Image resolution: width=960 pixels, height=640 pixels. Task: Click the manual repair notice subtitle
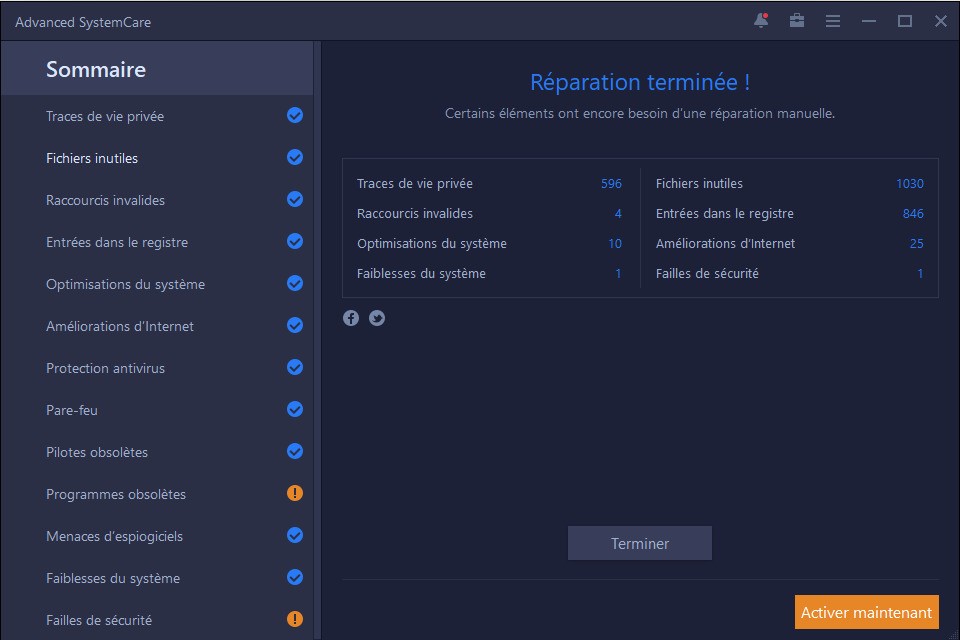(640, 113)
